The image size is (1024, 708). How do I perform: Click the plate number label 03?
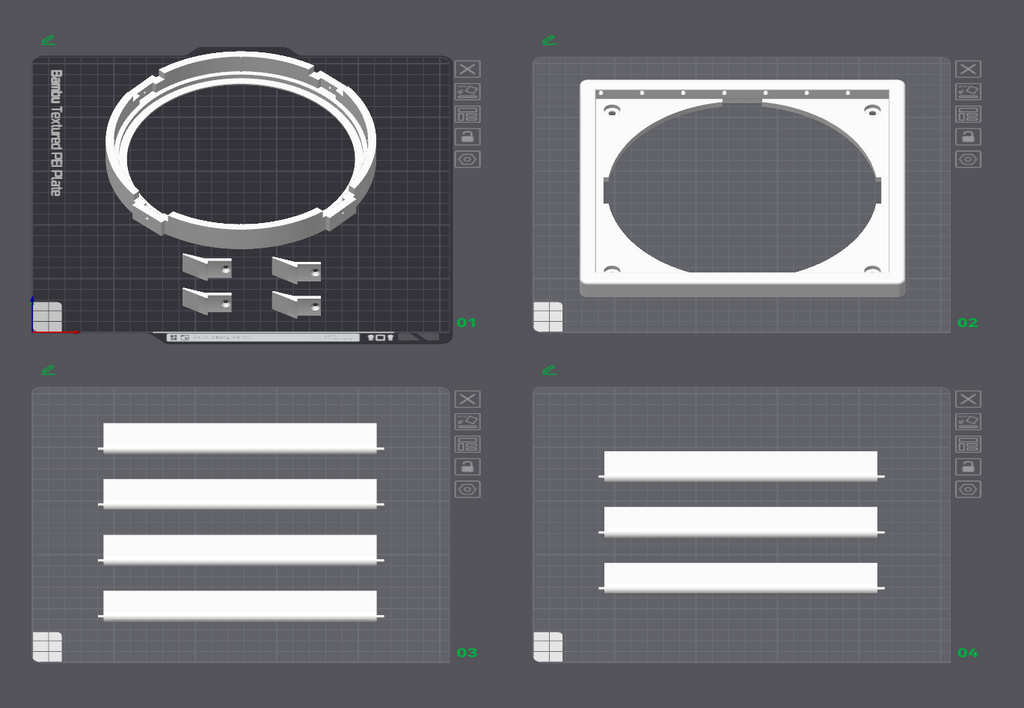point(466,652)
